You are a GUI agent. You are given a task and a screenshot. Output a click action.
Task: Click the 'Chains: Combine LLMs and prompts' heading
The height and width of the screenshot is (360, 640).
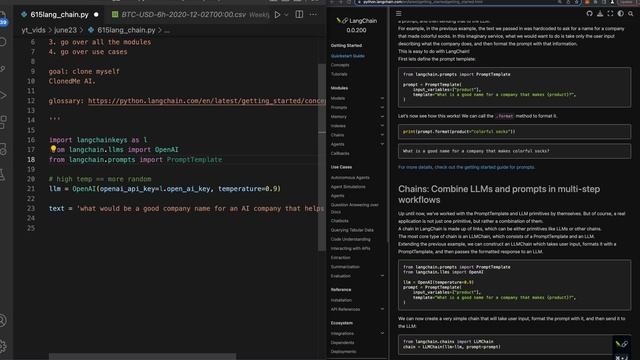pos(499,194)
